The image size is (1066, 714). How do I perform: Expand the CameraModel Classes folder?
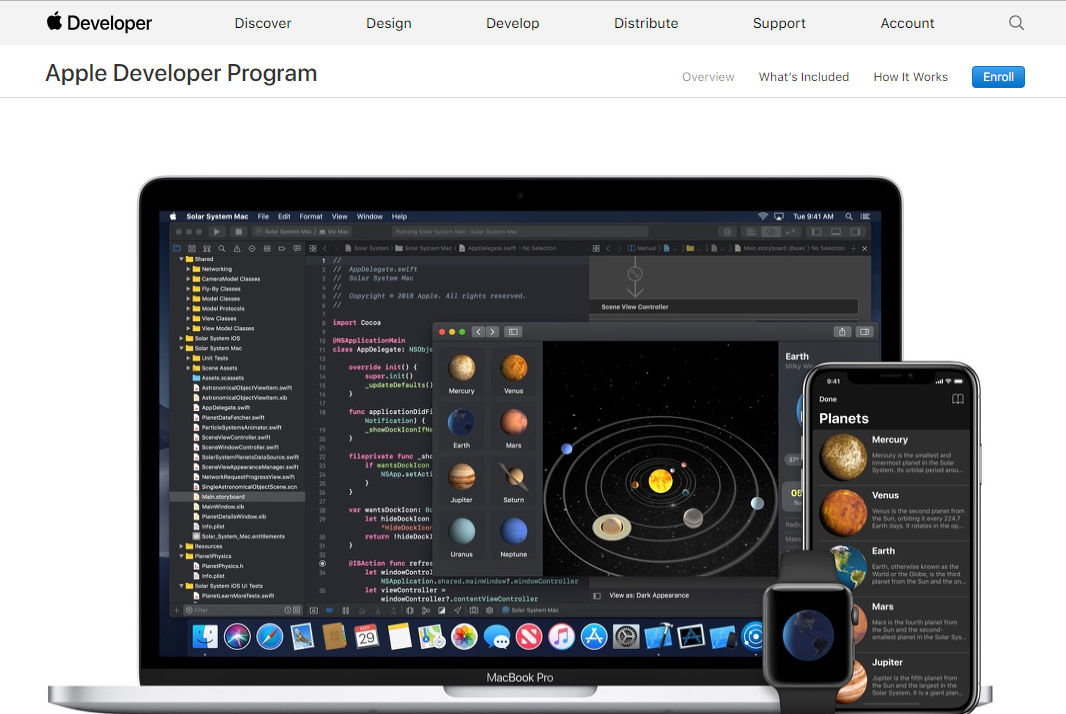pyautogui.click(x=188, y=279)
